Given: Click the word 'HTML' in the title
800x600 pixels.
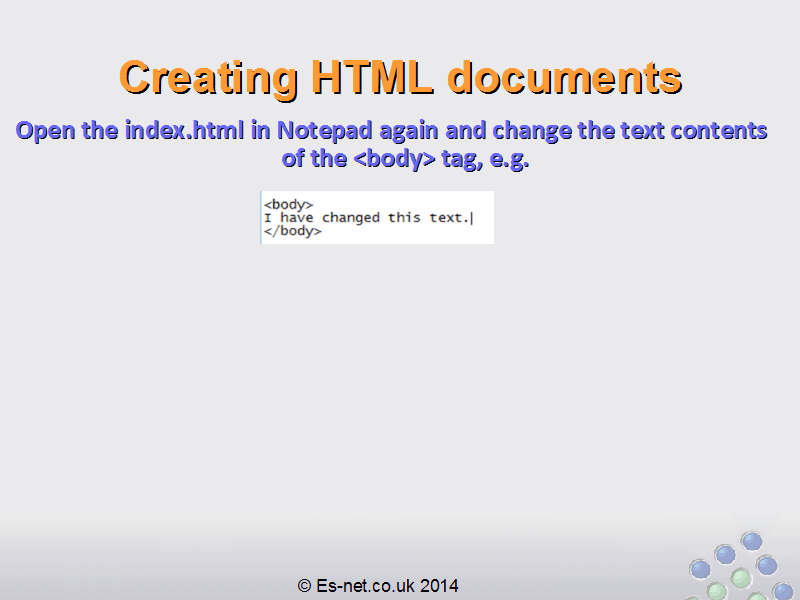Looking at the screenshot, I should click(371, 77).
